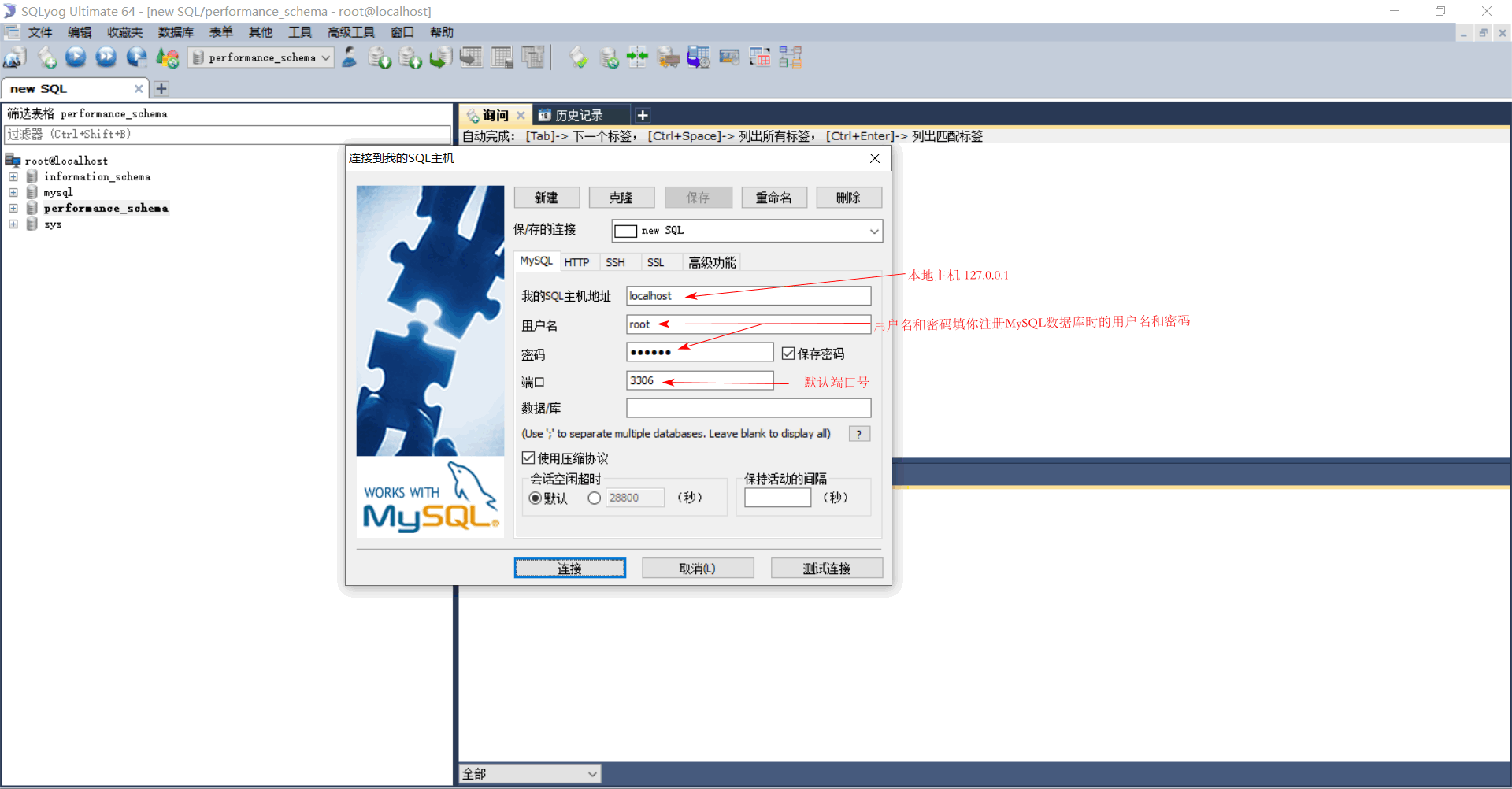Image resolution: width=1512 pixels, height=789 pixels.
Task: Open the performance_schema database selector dropdown
Action: pyautogui.click(x=325, y=57)
